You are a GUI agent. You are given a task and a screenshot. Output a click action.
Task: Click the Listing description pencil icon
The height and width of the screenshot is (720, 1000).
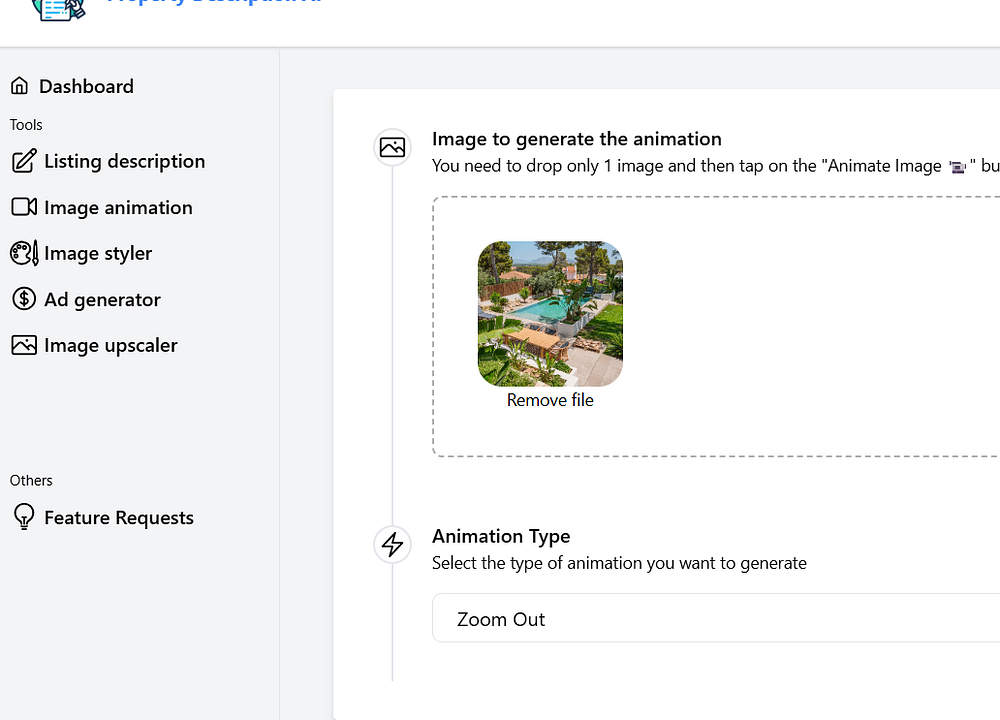(x=24, y=161)
